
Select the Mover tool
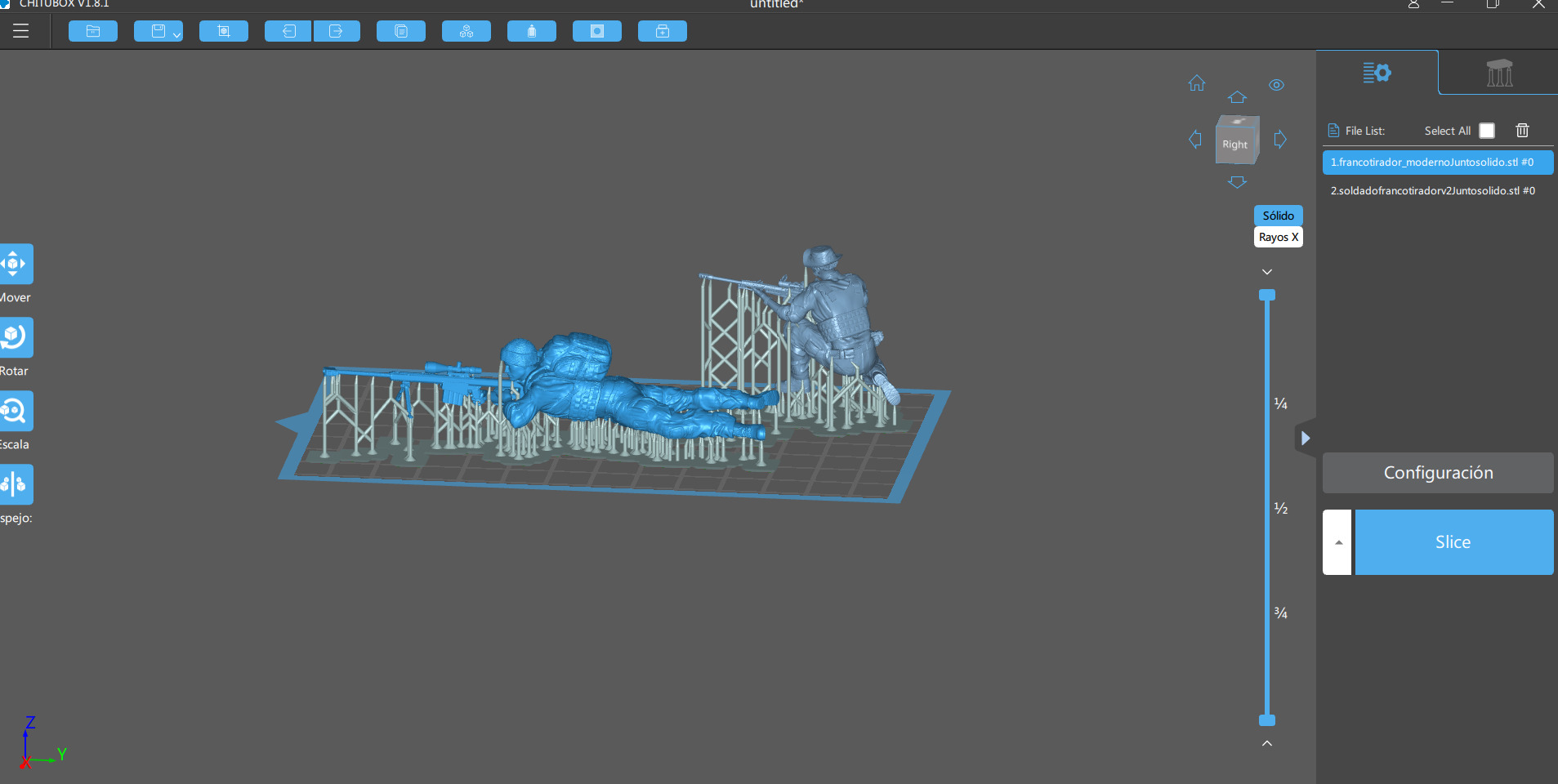click(x=16, y=264)
